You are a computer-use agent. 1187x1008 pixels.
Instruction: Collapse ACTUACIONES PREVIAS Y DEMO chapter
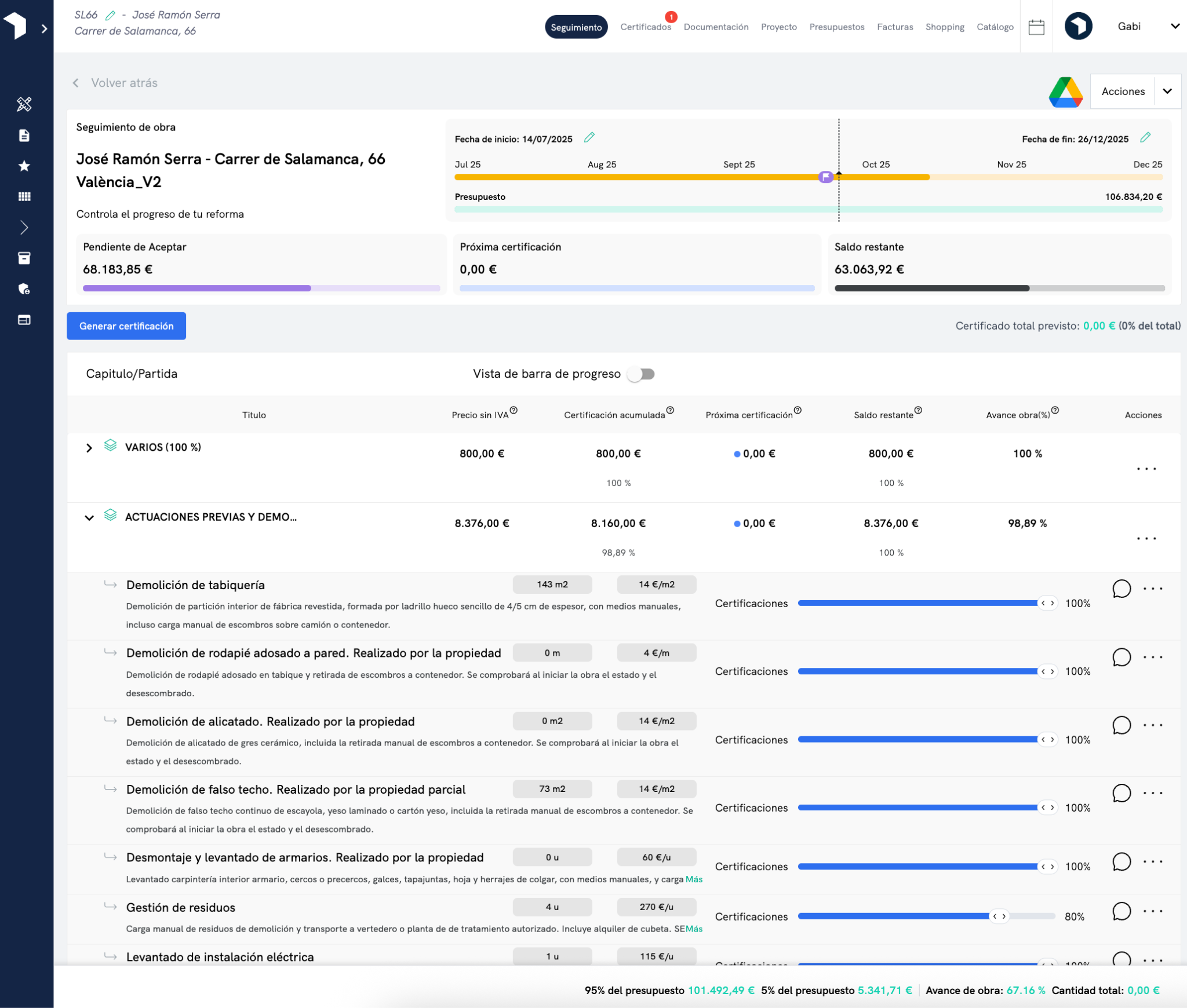[x=89, y=518]
